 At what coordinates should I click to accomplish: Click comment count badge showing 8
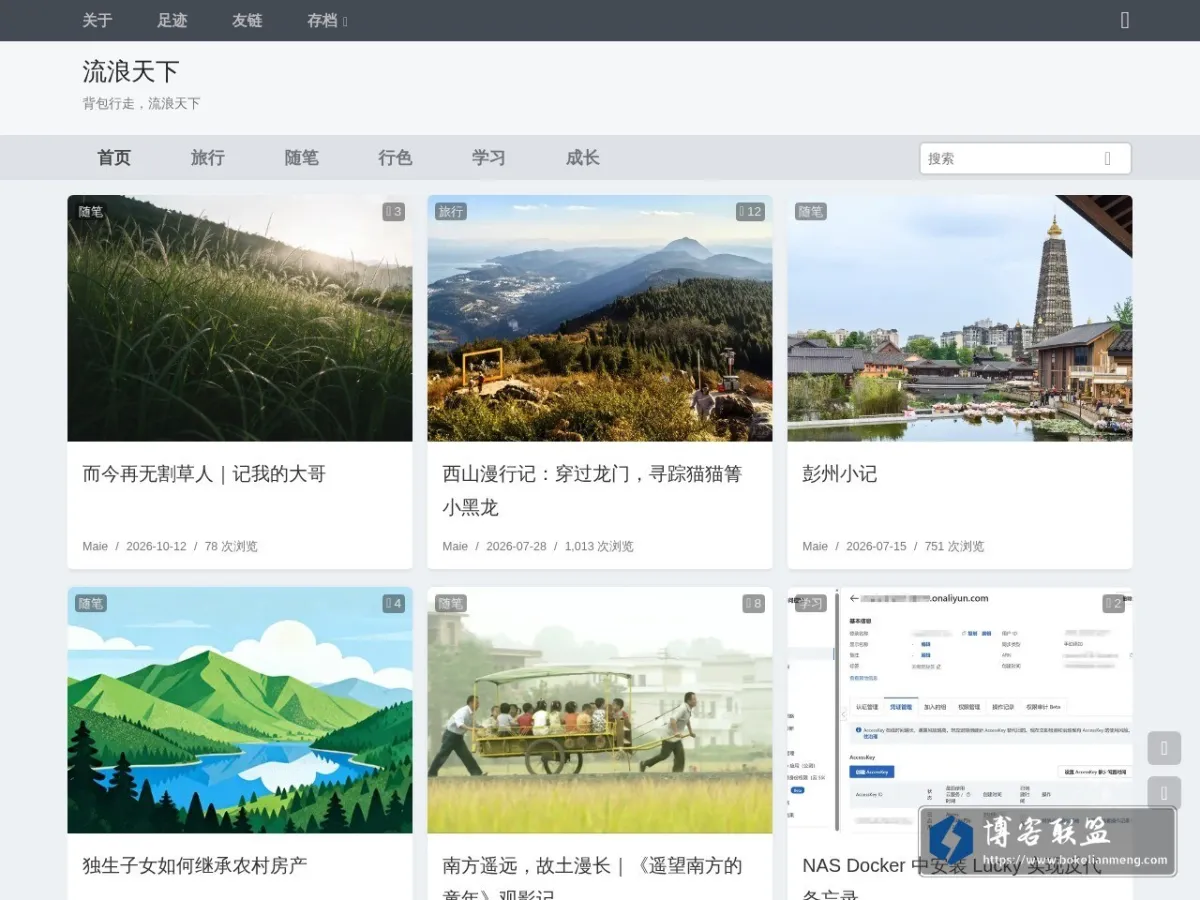(x=753, y=604)
